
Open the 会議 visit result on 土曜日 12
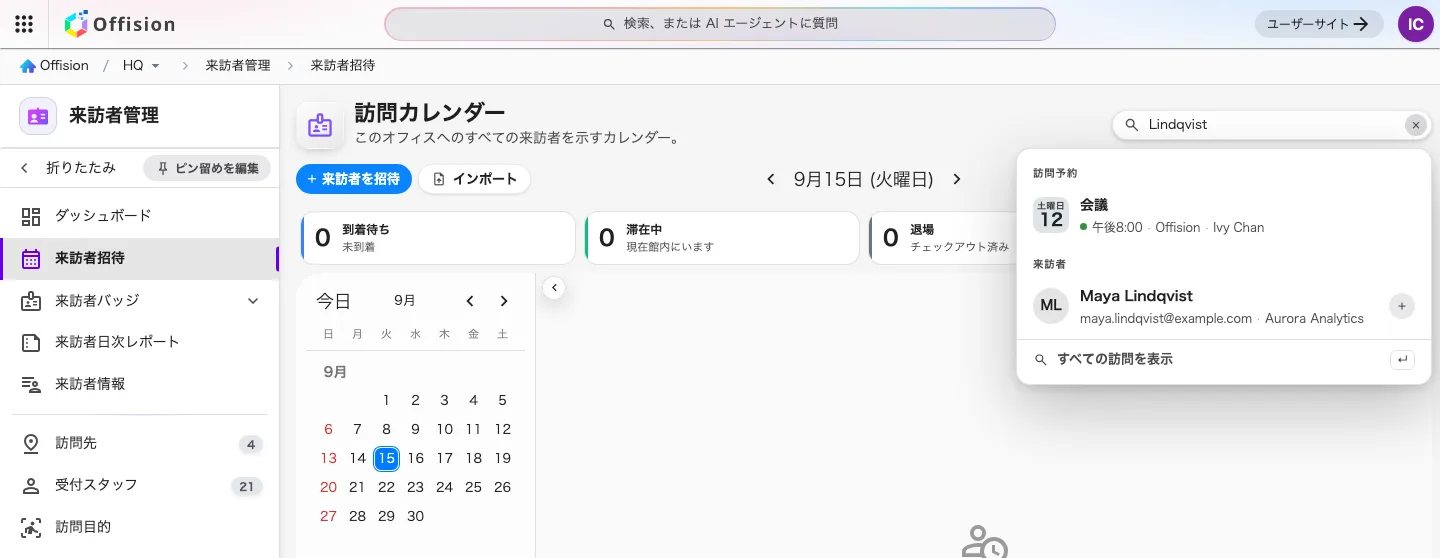click(1224, 215)
